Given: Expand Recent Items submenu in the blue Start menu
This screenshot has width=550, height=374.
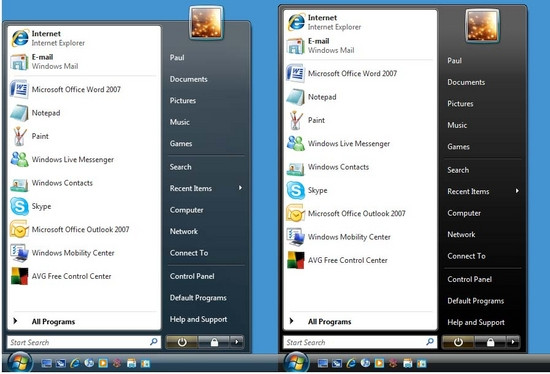Looking at the screenshot, I should pos(206,188).
